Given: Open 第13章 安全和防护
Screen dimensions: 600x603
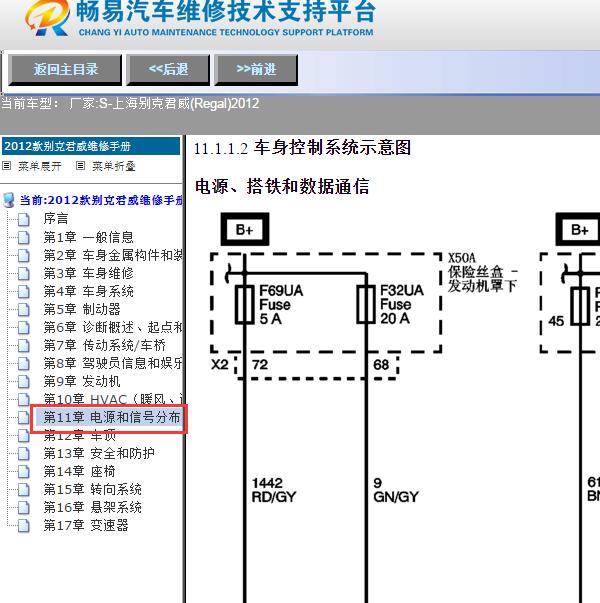Looking at the screenshot, I should pyautogui.click(x=99, y=453).
